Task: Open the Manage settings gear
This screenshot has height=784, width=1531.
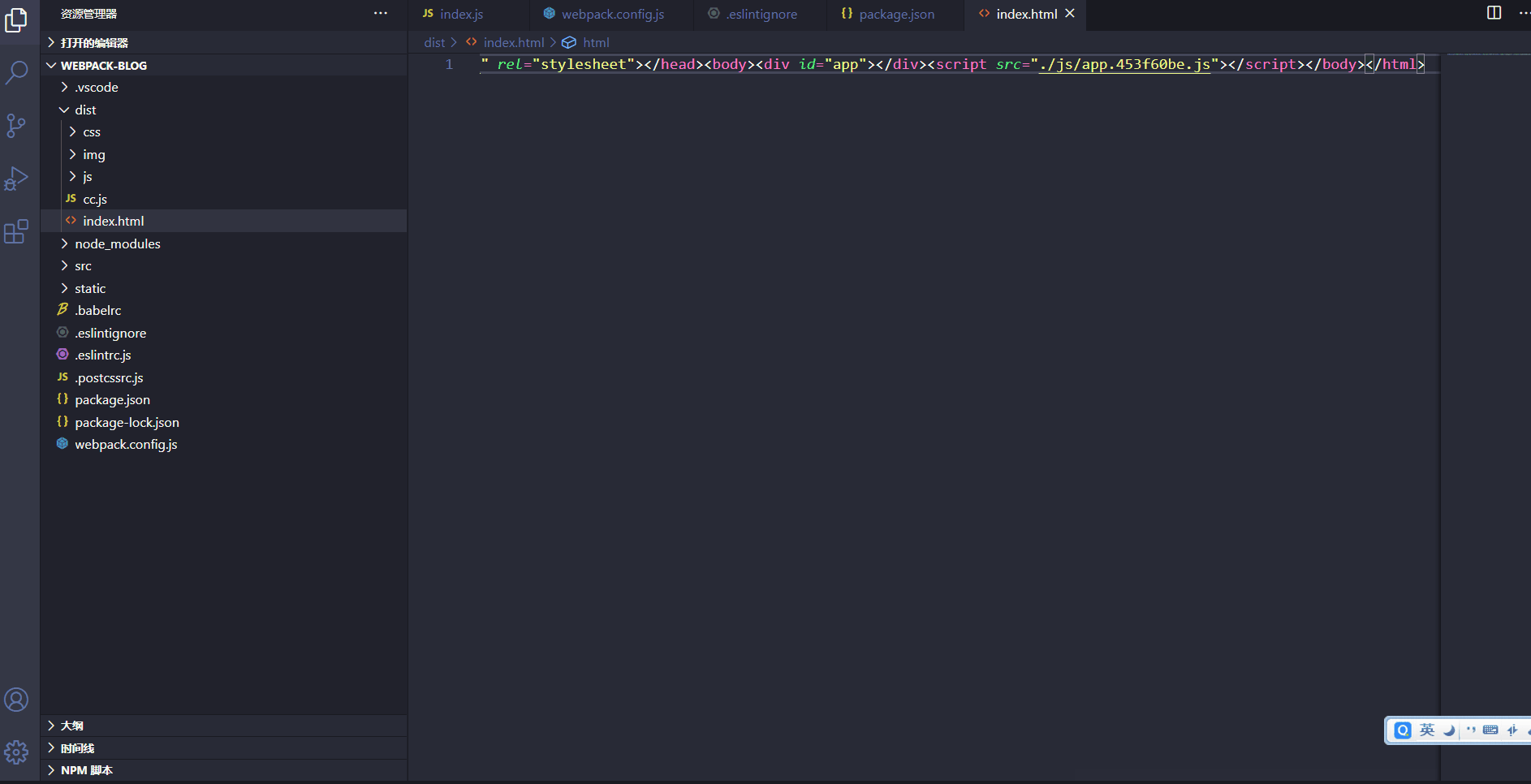Action: point(17,752)
